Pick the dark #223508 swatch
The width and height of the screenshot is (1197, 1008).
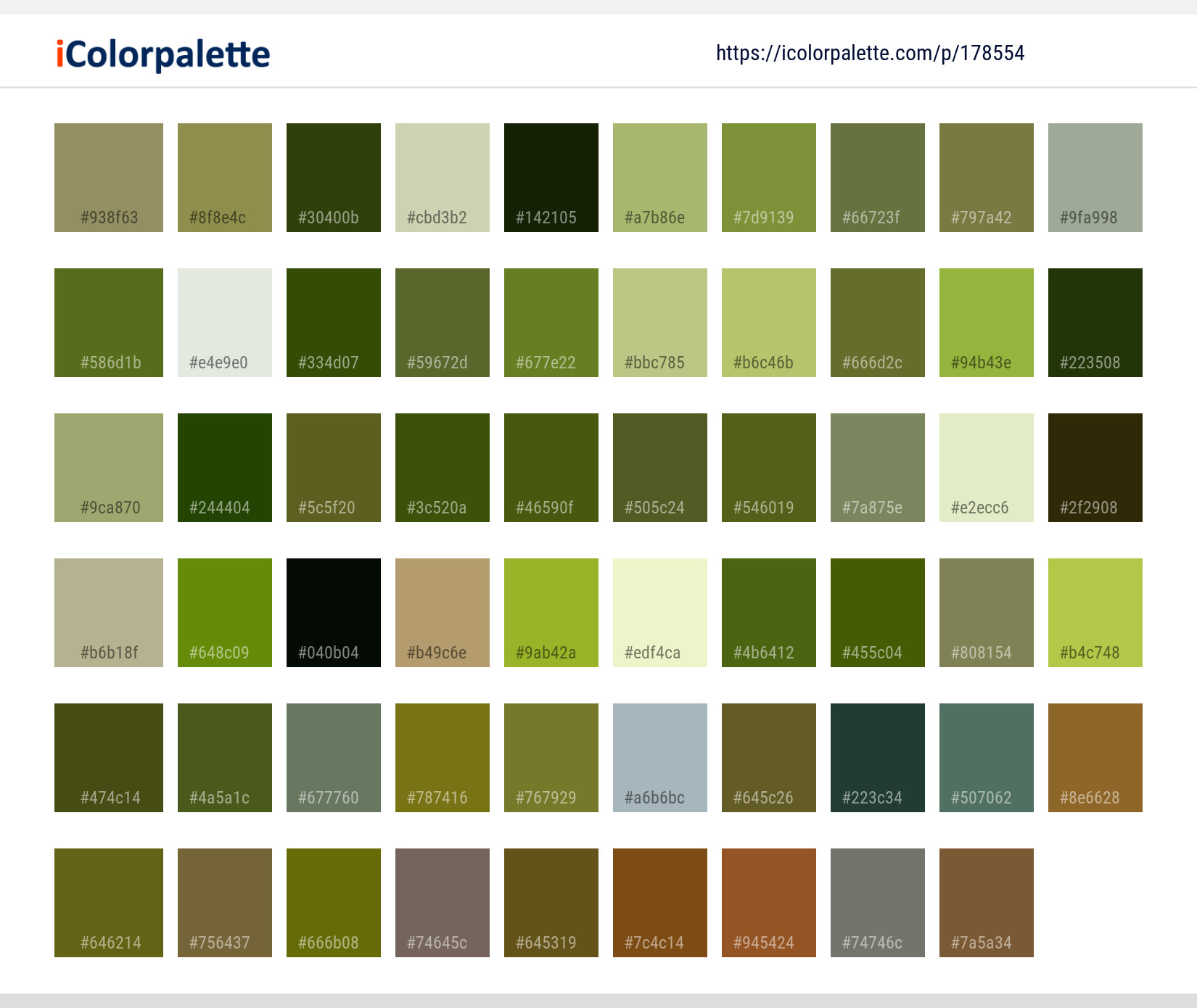click(x=1095, y=323)
